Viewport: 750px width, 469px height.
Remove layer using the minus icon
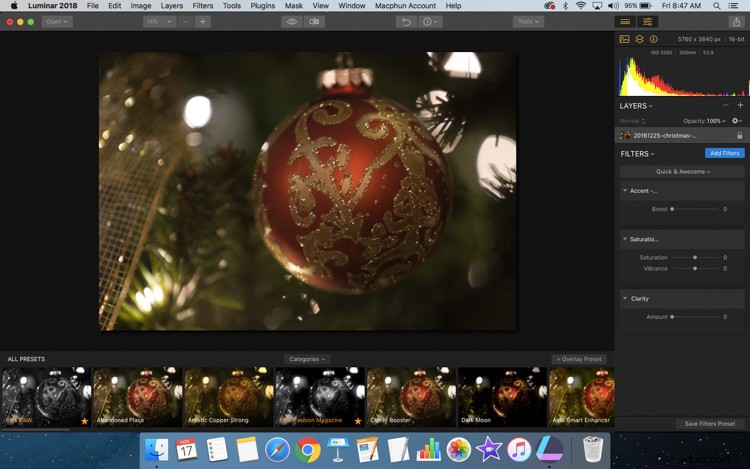coord(726,105)
